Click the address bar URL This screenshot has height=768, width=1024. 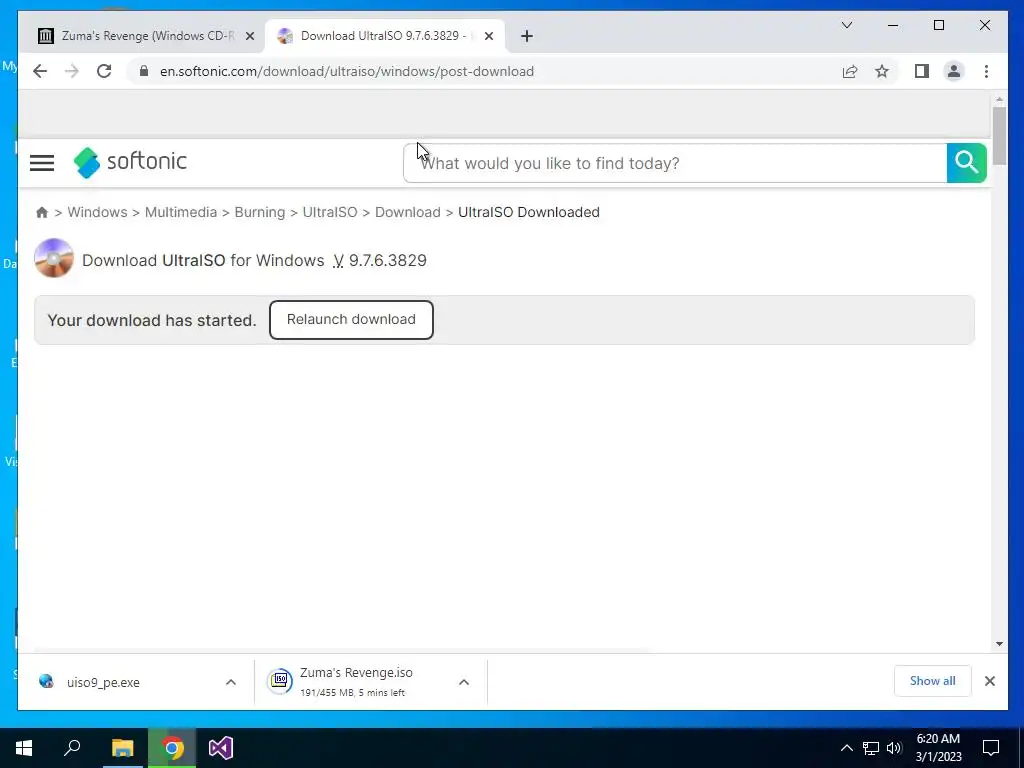[x=347, y=71]
